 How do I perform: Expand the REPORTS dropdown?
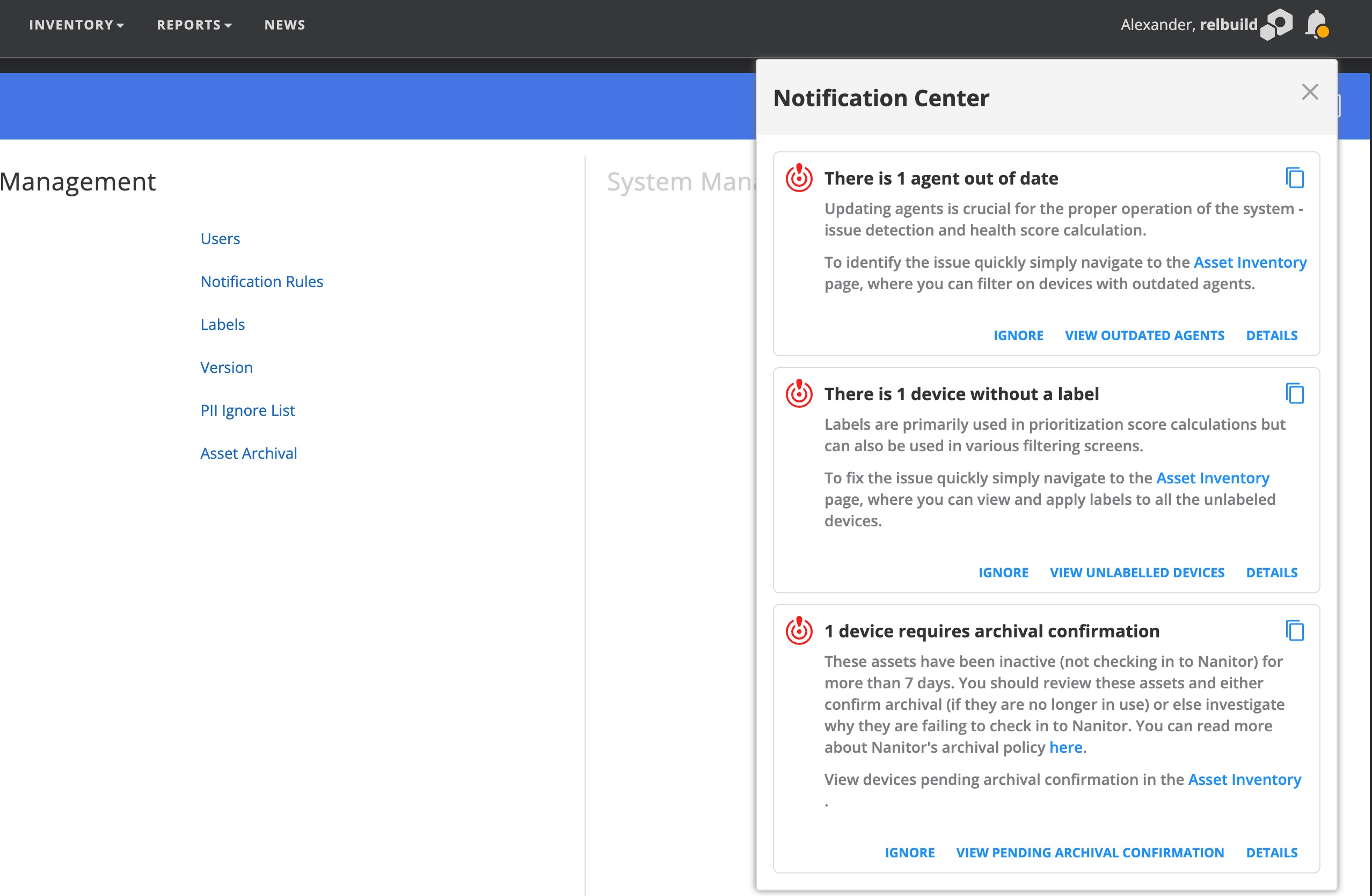tap(194, 24)
